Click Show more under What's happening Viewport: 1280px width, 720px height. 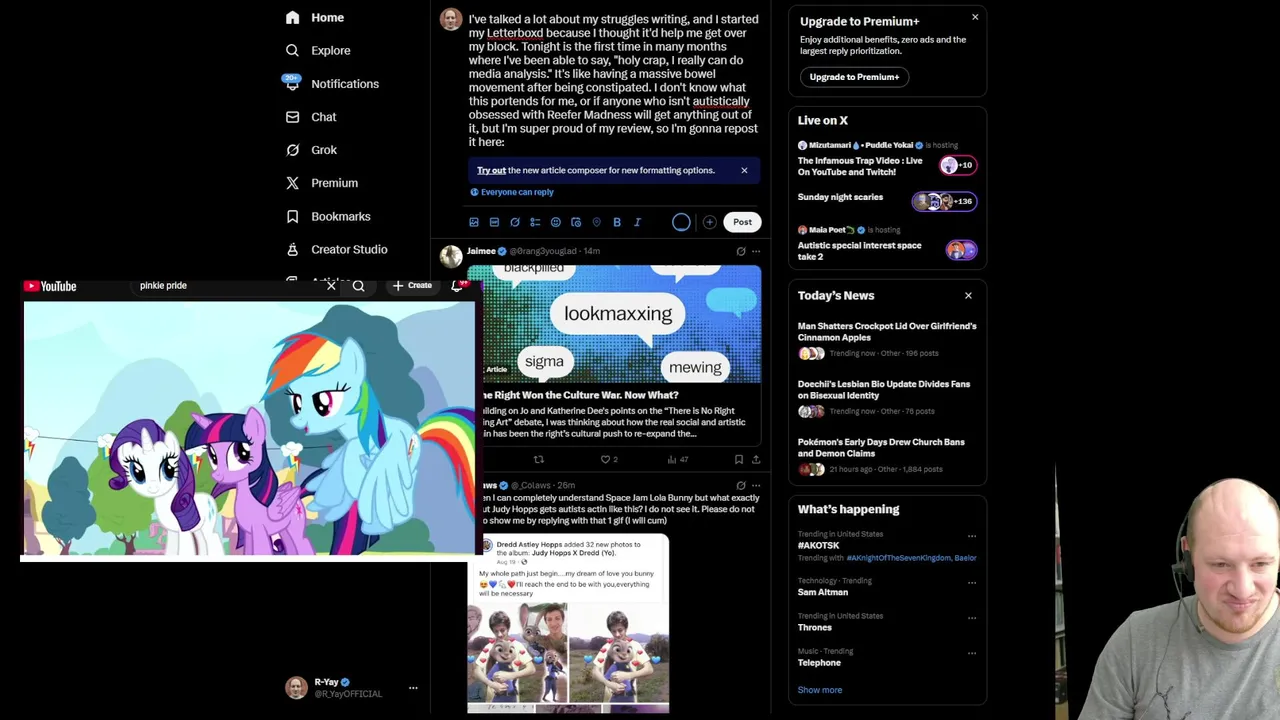[820, 690]
